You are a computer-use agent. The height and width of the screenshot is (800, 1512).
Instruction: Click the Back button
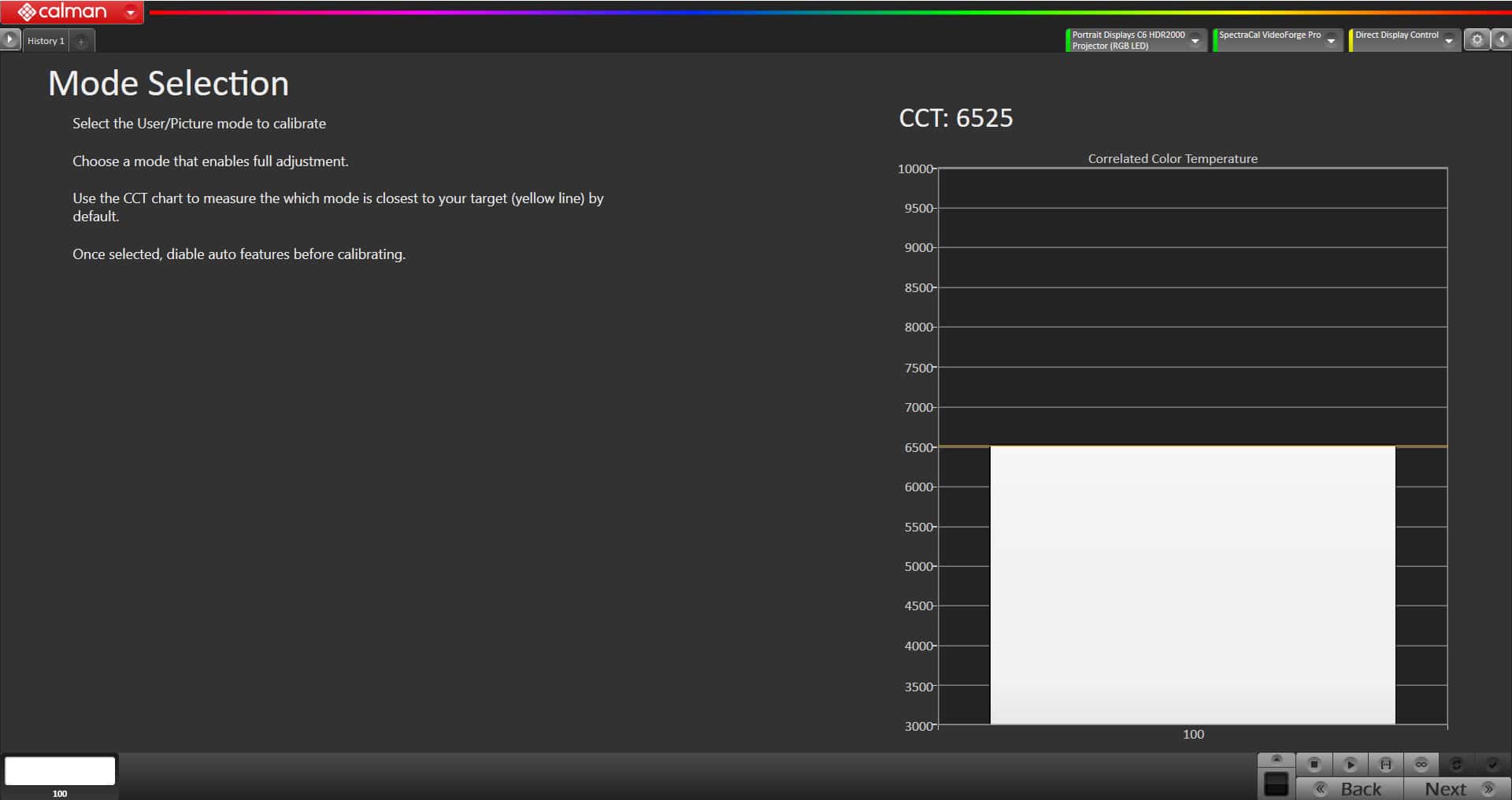pos(1350,788)
